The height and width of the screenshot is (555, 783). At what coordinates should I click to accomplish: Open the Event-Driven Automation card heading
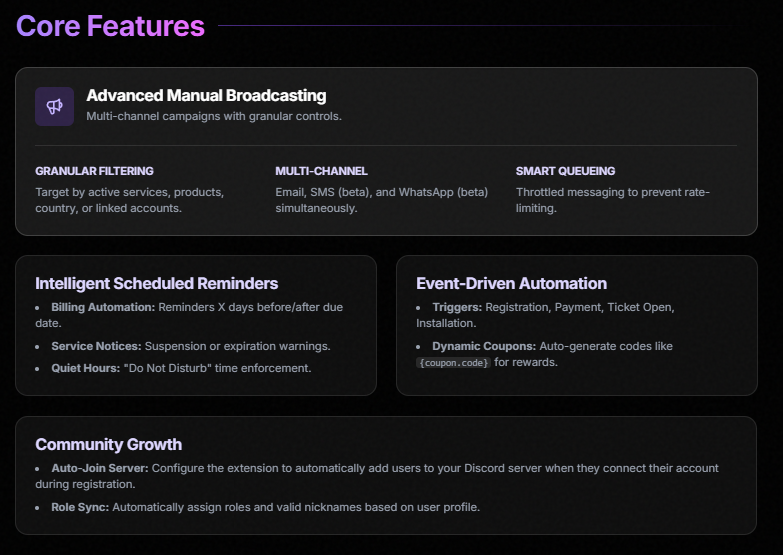[x=511, y=283]
